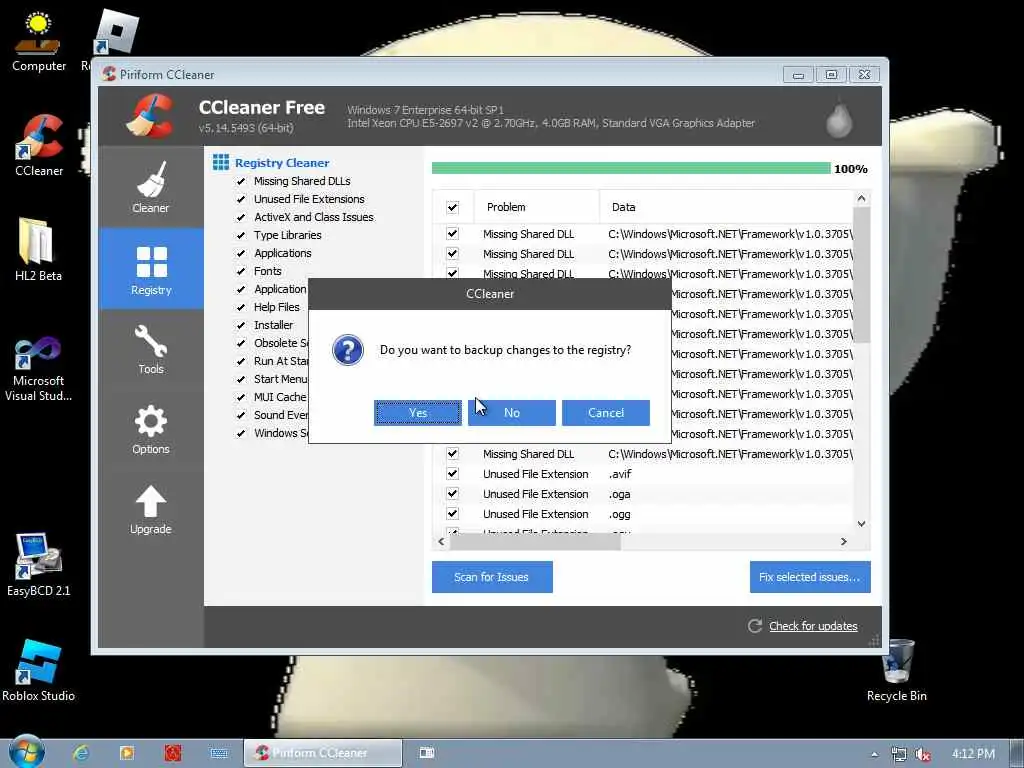Toggle ActiveX and Class Issues option
This screenshot has width=1024, height=768.
tap(241, 217)
